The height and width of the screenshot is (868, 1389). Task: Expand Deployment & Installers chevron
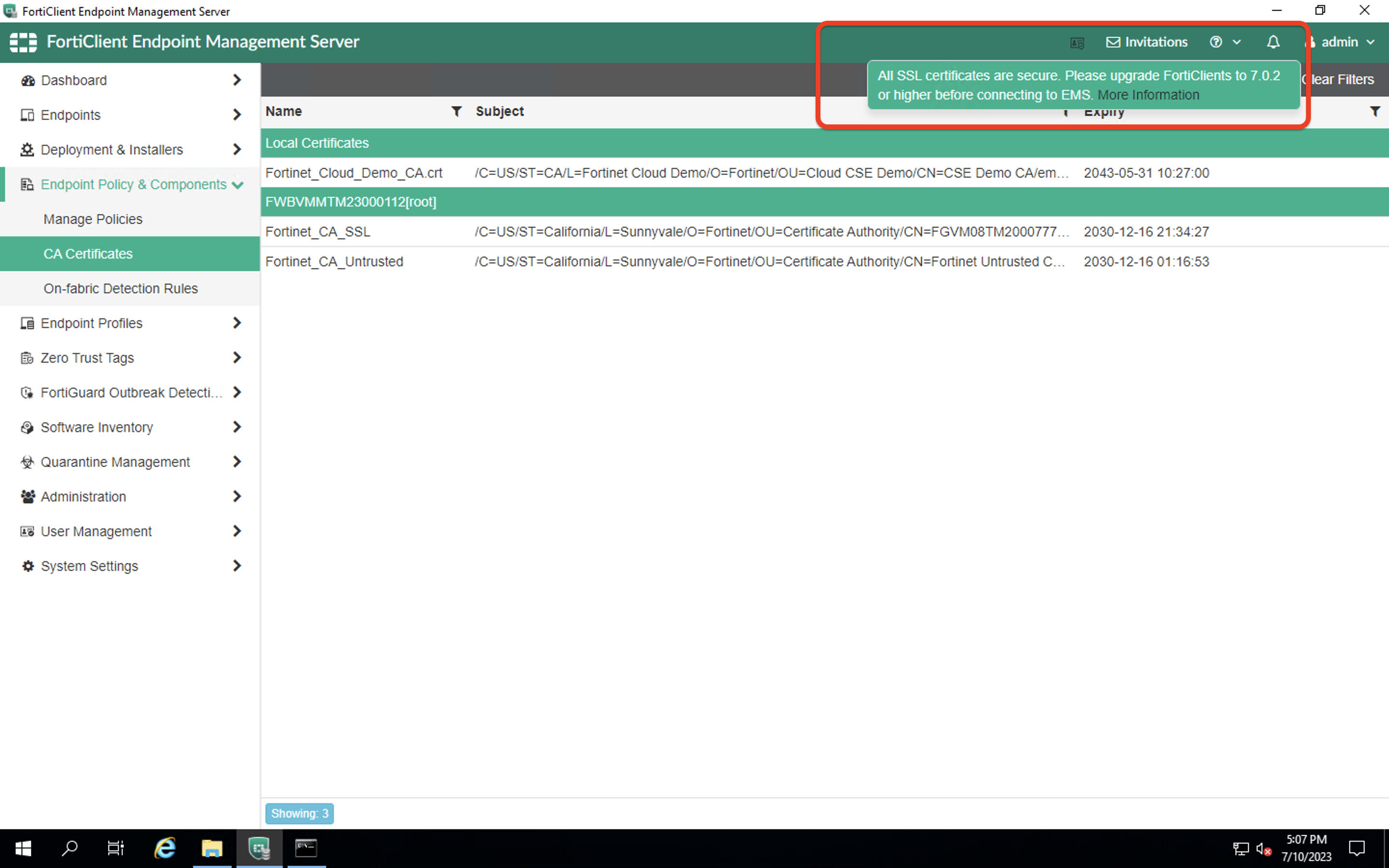[x=236, y=150]
